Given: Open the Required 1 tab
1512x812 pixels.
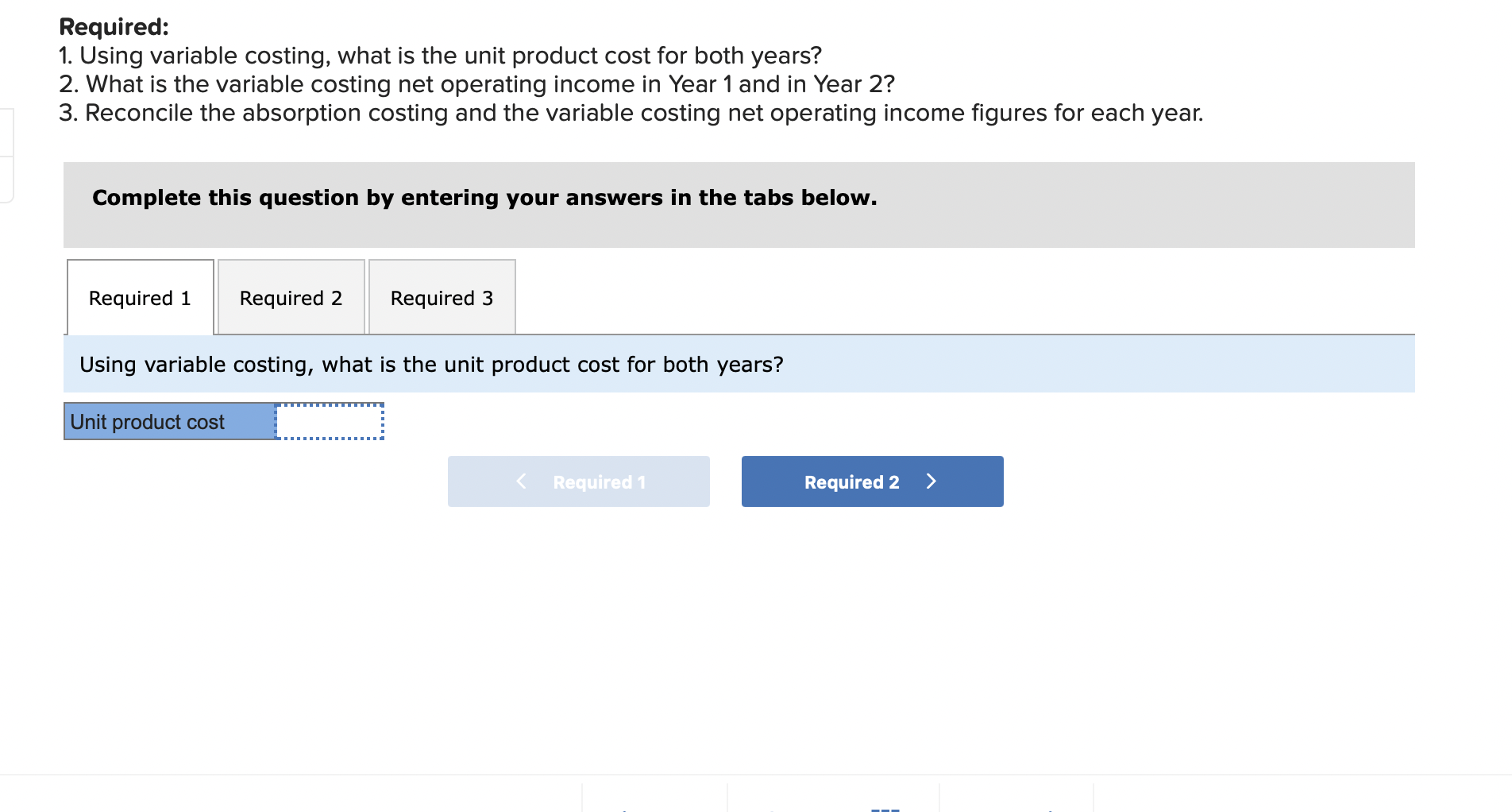Looking at the screenshot, I should (x=140, y=297).
